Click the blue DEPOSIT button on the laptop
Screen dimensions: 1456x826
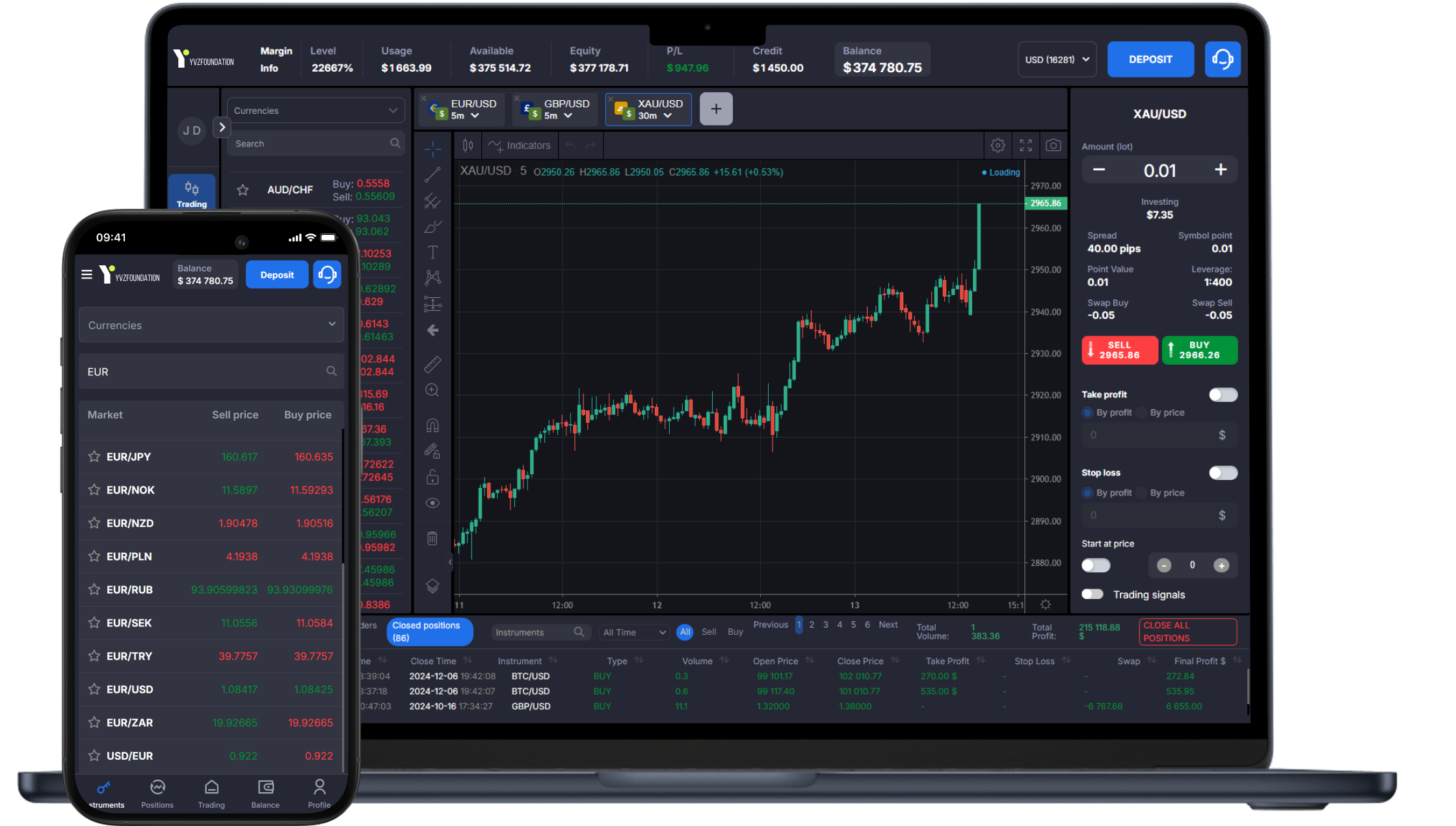(x=1150, y=59)
